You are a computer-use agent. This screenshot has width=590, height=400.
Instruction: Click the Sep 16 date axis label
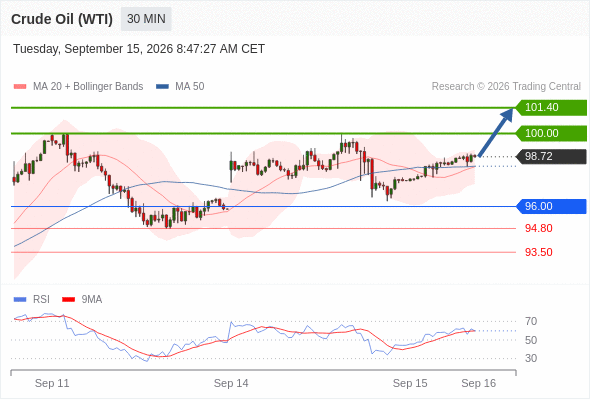click(x=479, y=383)
